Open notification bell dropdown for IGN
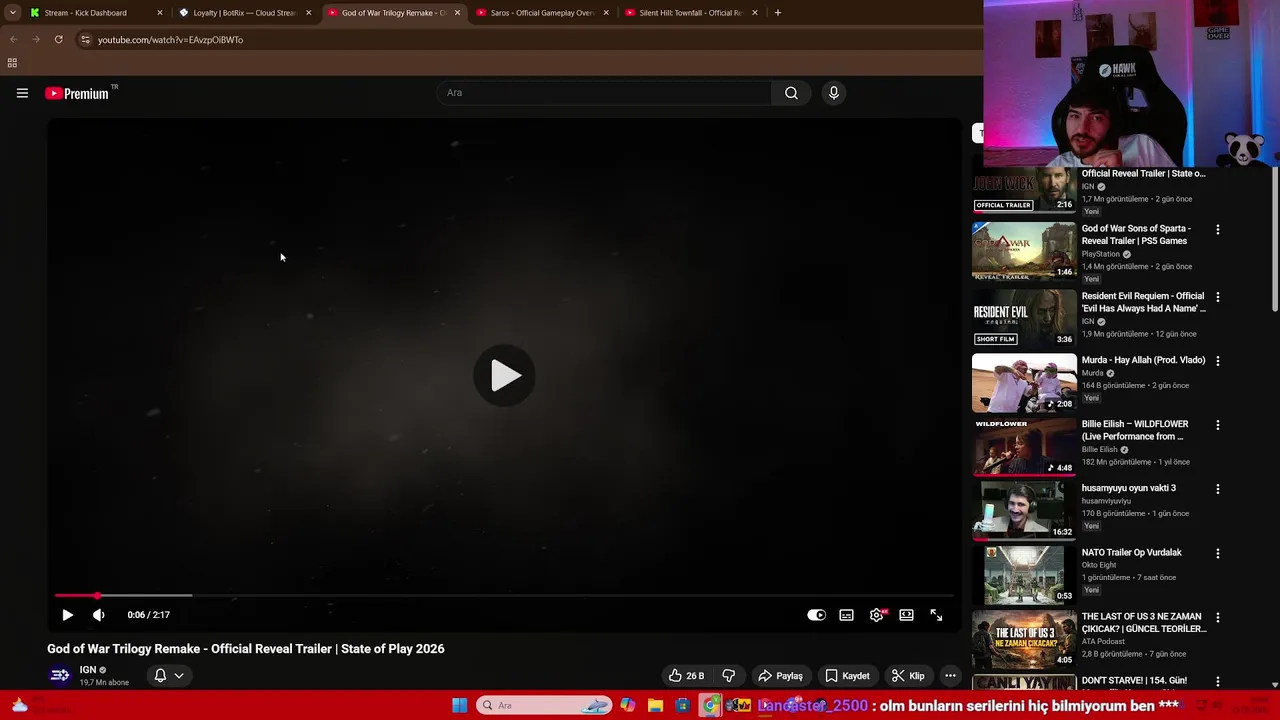This screenshot has height=720, width=1280. 168,676
